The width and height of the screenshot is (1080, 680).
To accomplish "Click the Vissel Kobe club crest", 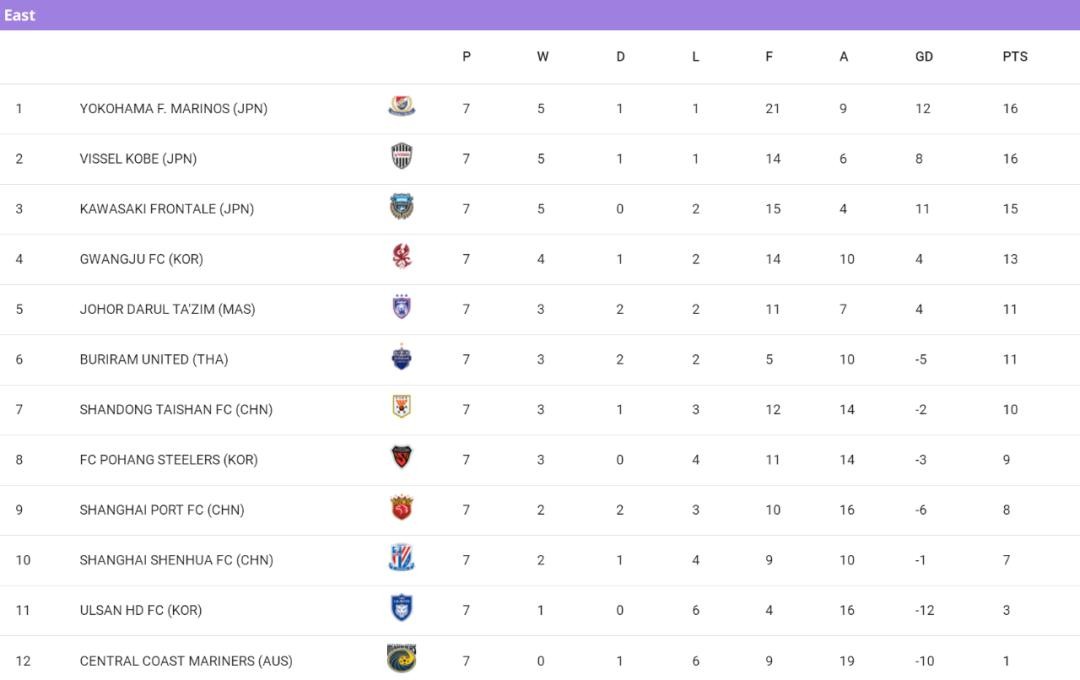I will (402, 157).
